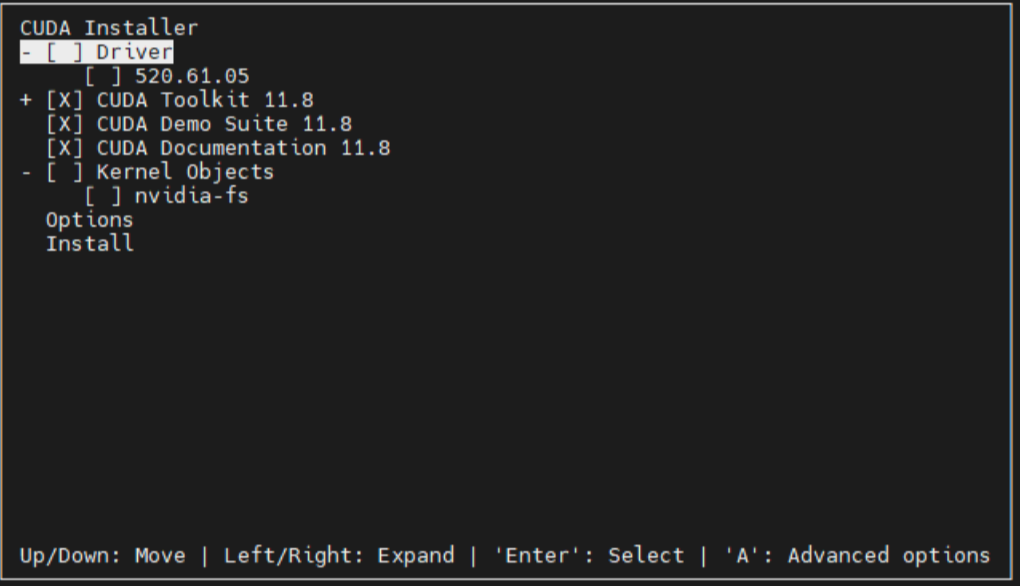Collapse the Driver tree using minus sign
The image size is (1020, 586).
pyautogui.click(x=26, y=52)
